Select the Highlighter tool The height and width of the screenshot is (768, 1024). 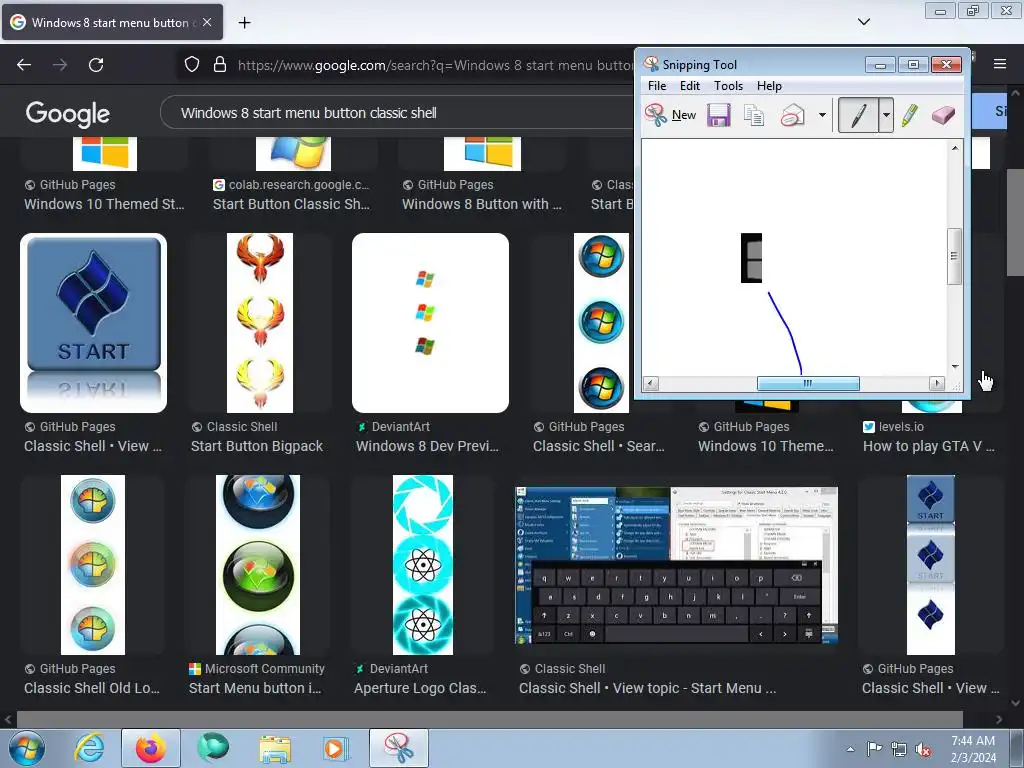tap(910, 115)
